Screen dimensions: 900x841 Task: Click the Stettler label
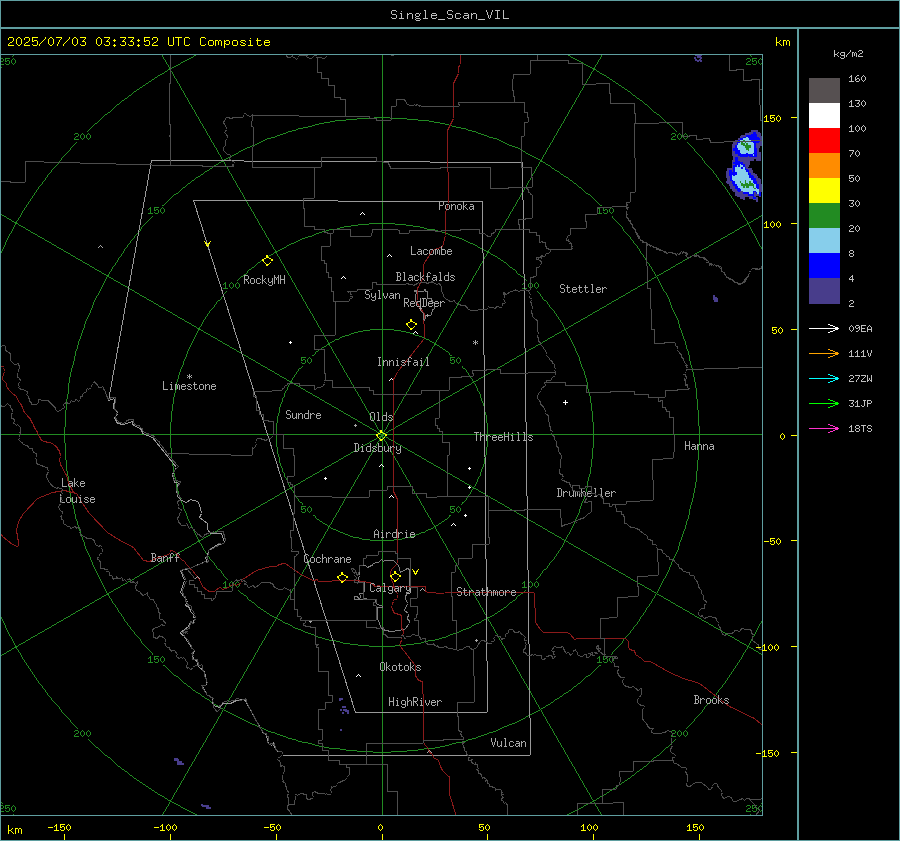(x=583, y=289)
